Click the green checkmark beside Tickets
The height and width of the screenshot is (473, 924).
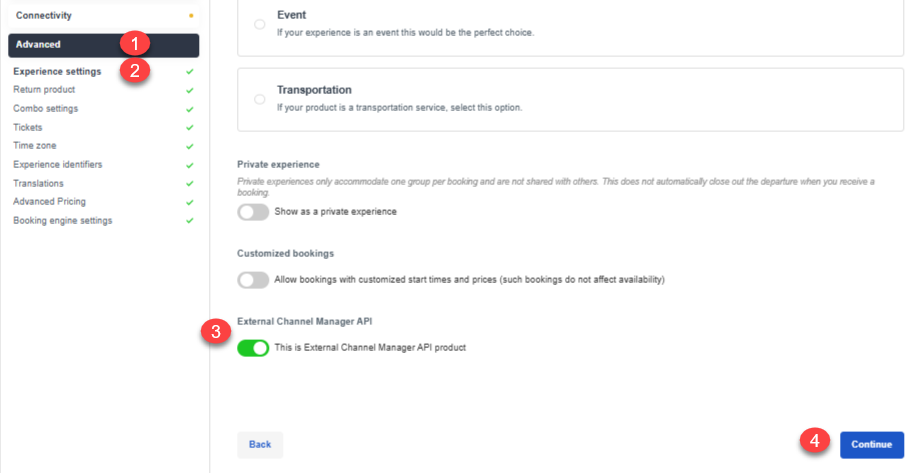[x=190, y=128]
